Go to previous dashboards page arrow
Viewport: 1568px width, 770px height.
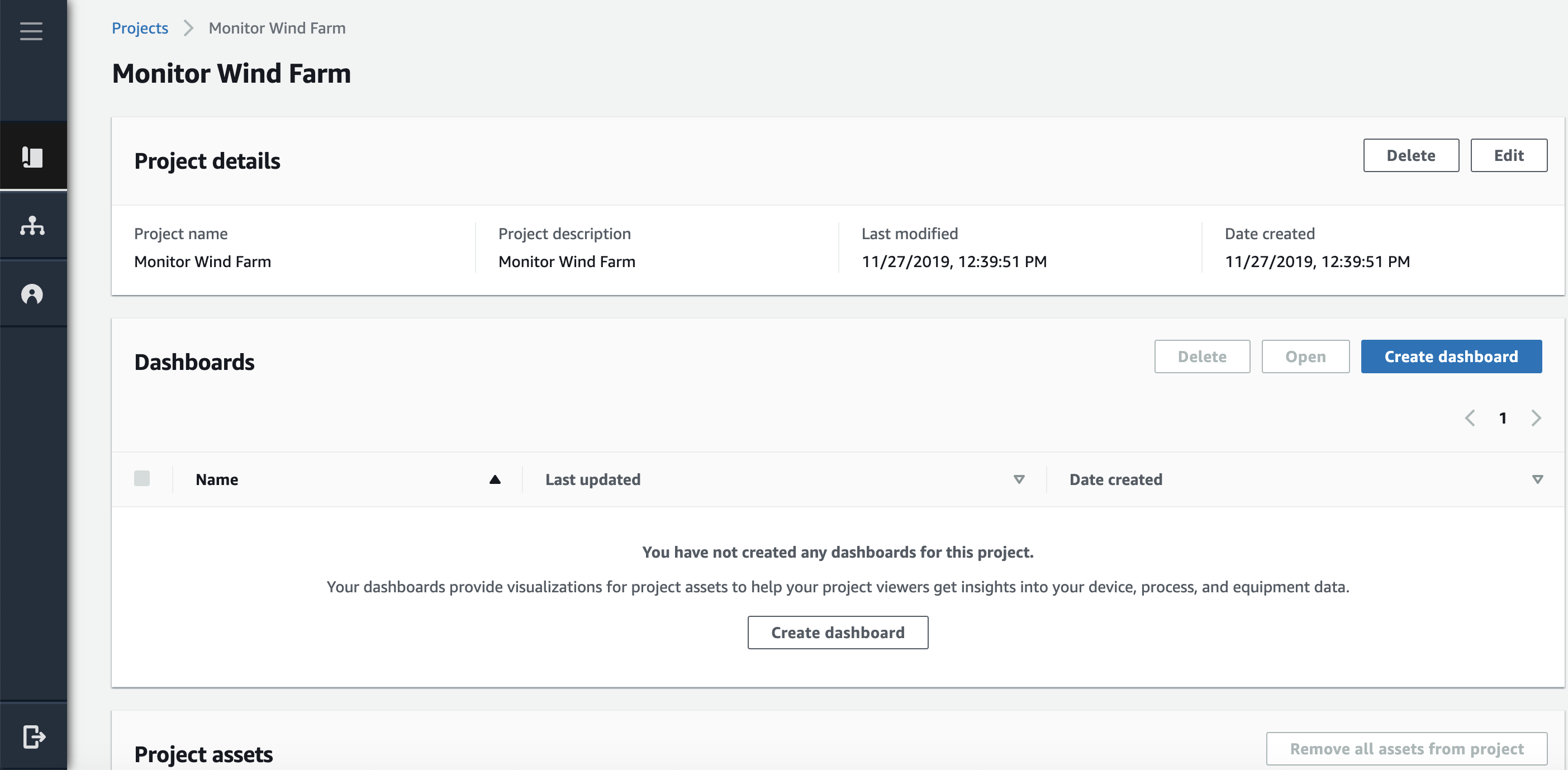point(1470,418)
